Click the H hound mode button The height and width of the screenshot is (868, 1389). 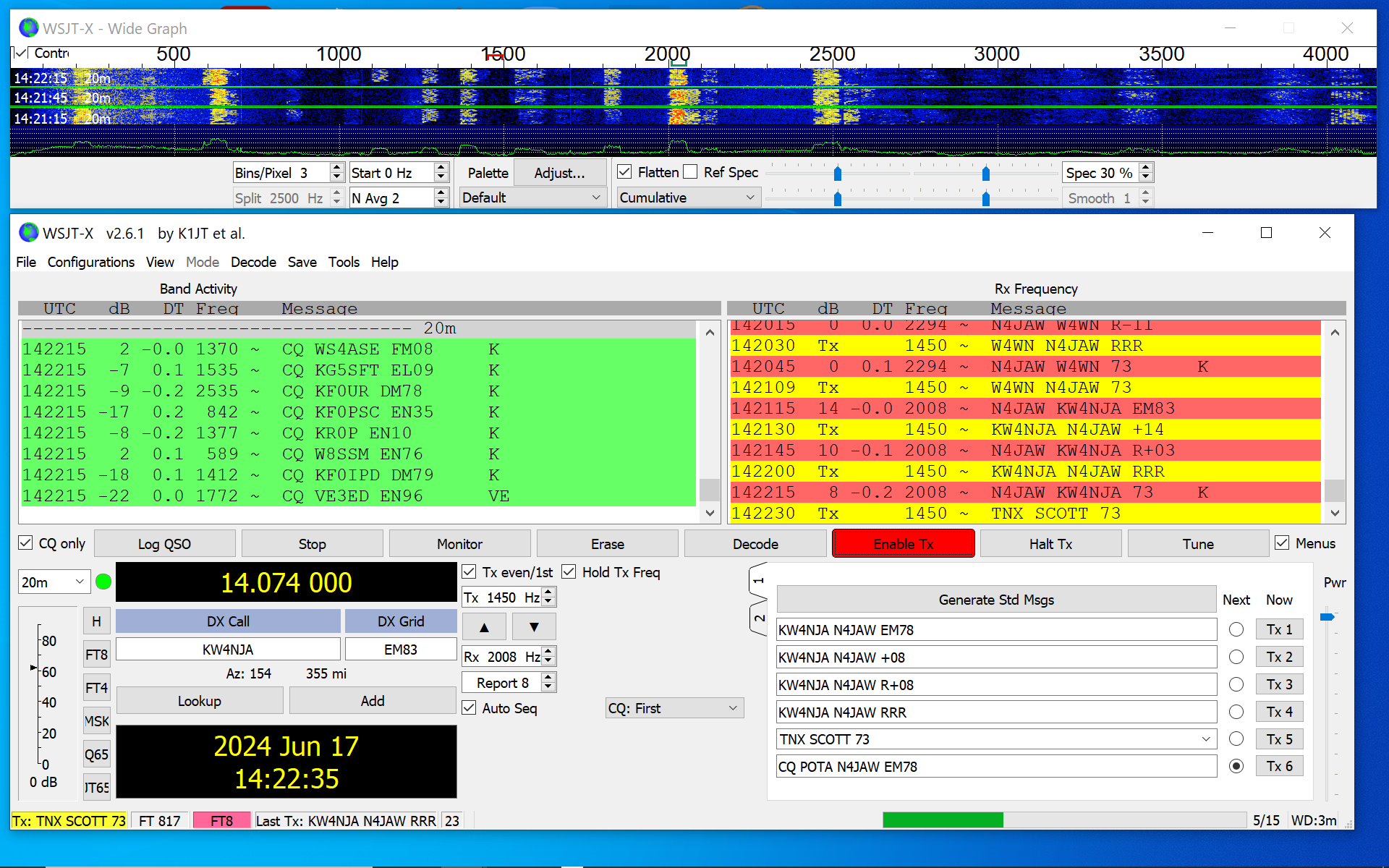(96, 621)
